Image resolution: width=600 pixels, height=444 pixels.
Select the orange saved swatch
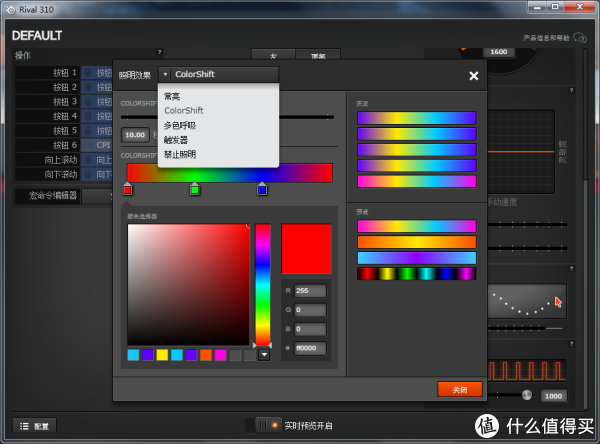coord(206,355)
